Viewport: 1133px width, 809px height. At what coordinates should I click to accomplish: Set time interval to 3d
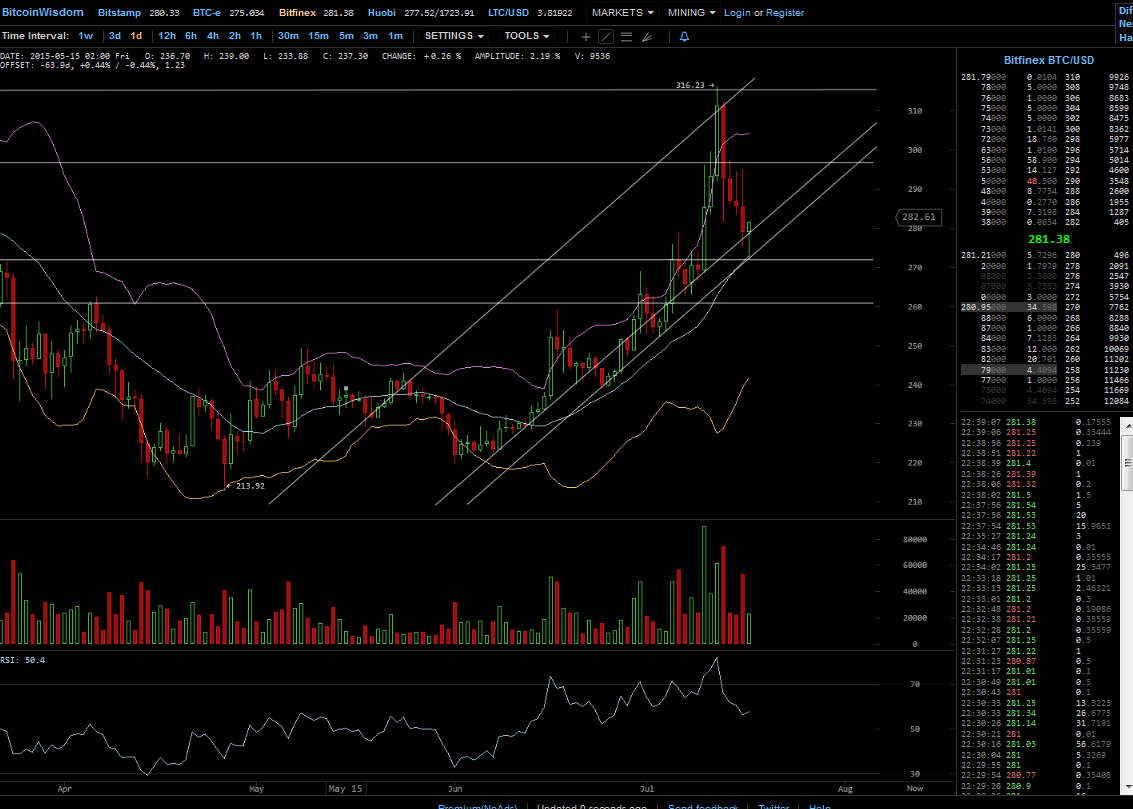coord(115,35)
